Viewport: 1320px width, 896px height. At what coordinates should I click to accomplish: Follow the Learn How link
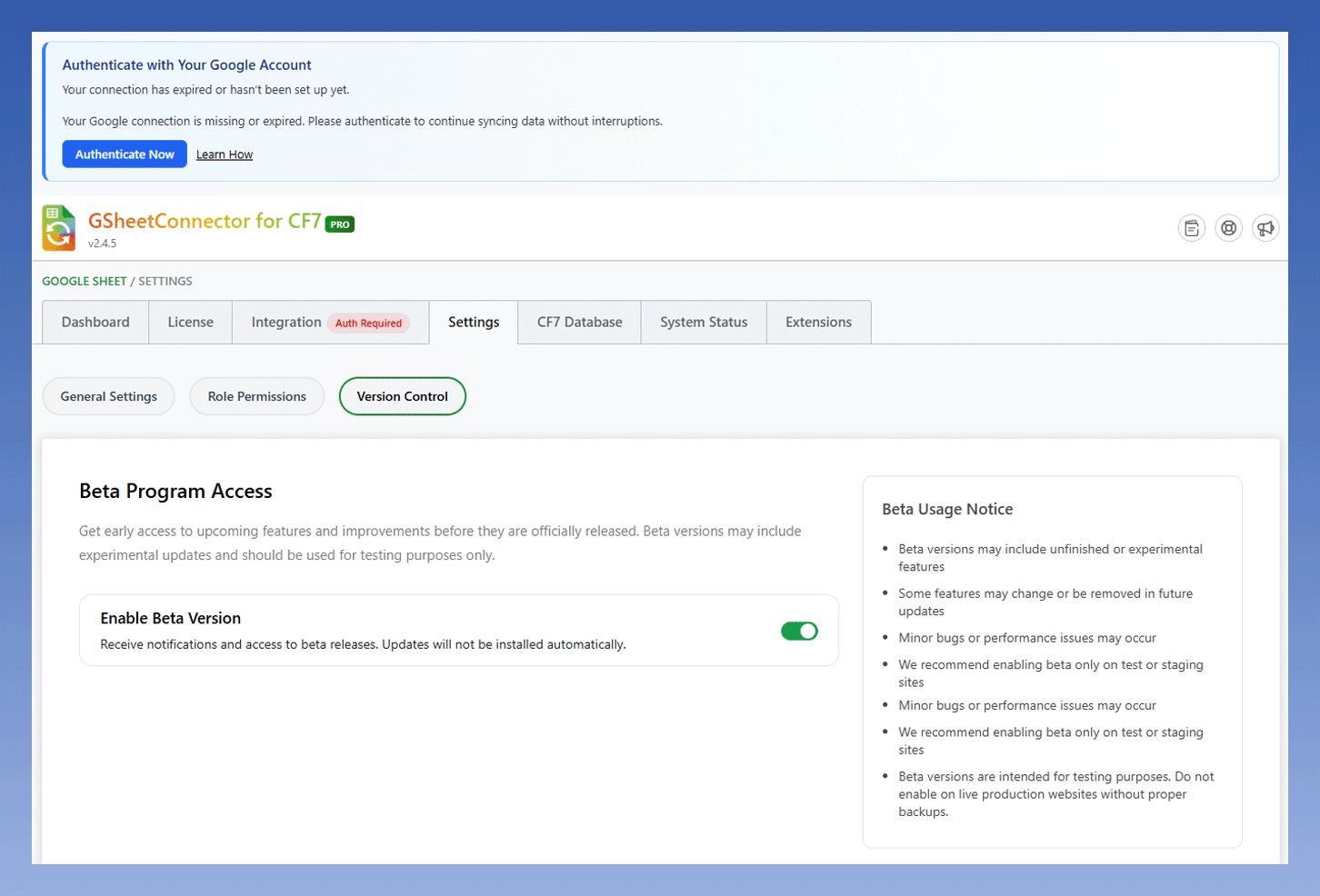click(225, 154)
